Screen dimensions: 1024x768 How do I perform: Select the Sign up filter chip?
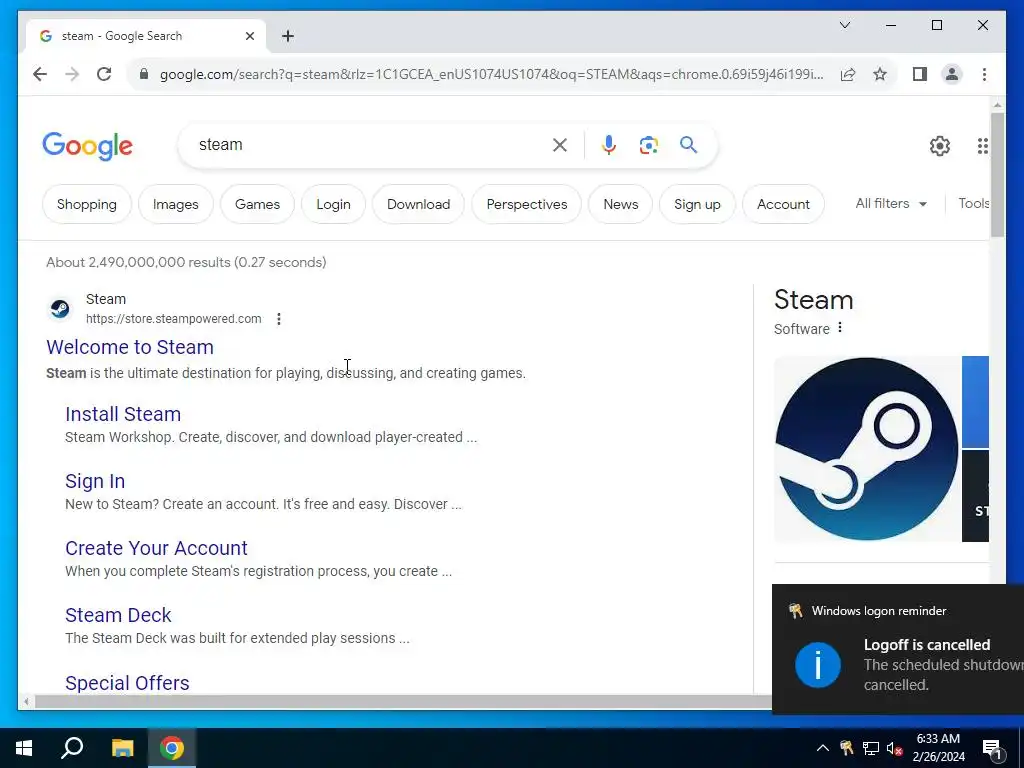[697, 204]
